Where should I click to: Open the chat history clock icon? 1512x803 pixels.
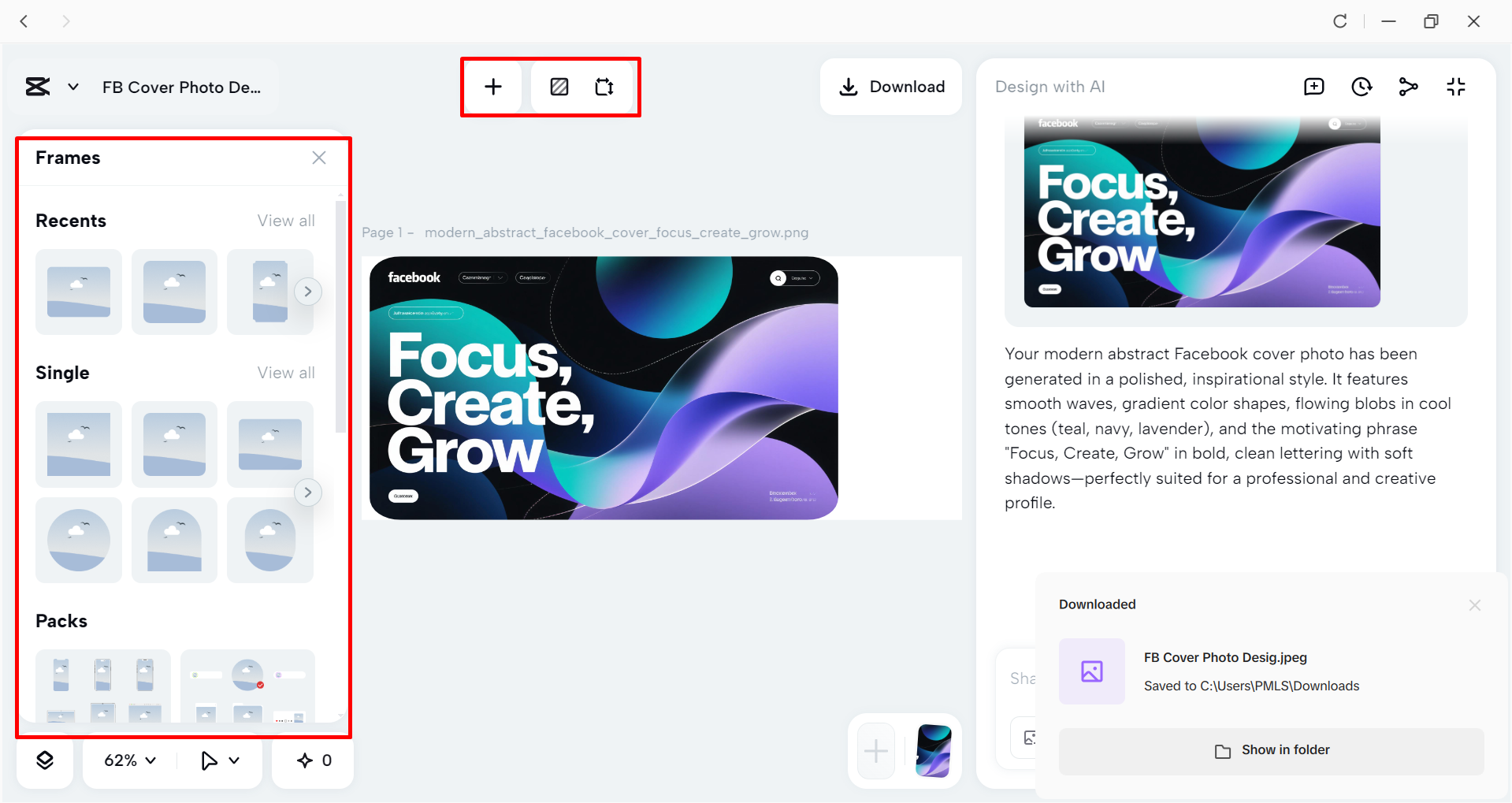[x=1362, y=87]
